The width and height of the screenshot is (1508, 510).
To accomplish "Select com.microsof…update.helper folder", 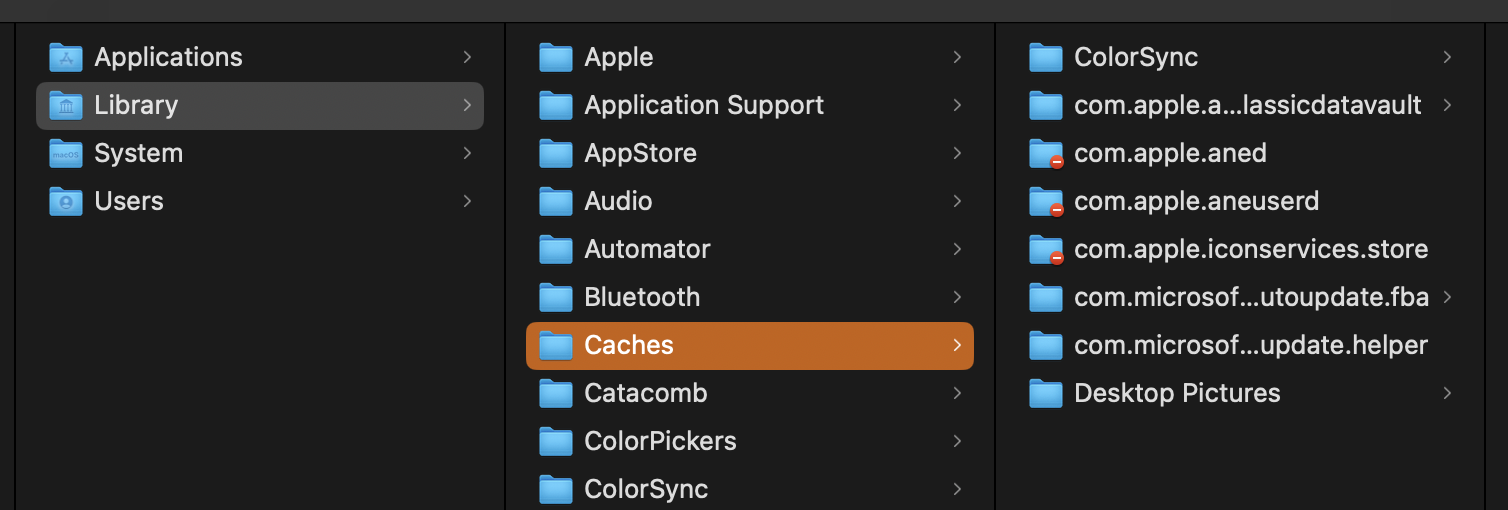I will coord(1250,345).
